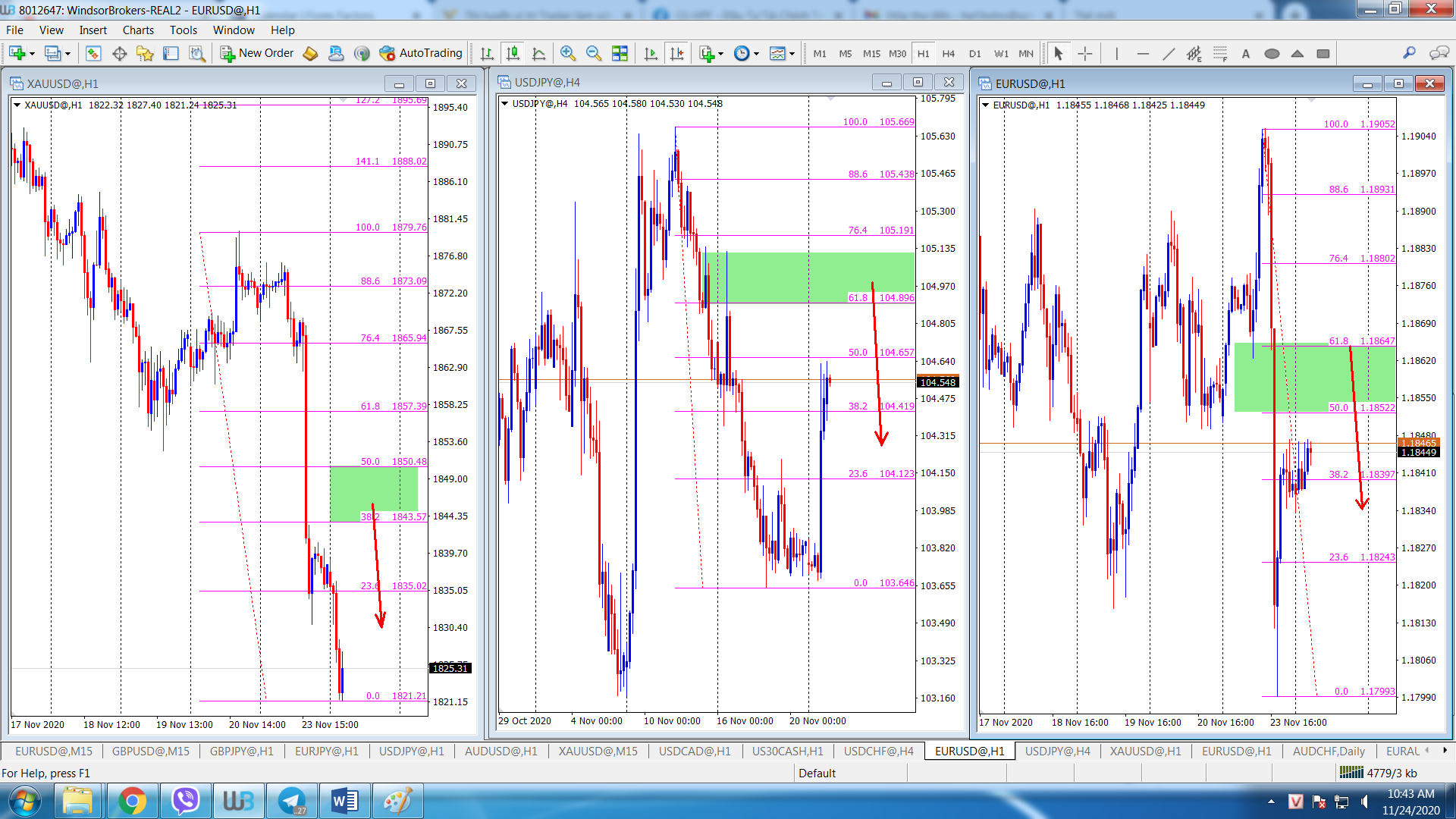1456x819 pixels.
Task: Switch chart to line chart
Action: [539, 53]
